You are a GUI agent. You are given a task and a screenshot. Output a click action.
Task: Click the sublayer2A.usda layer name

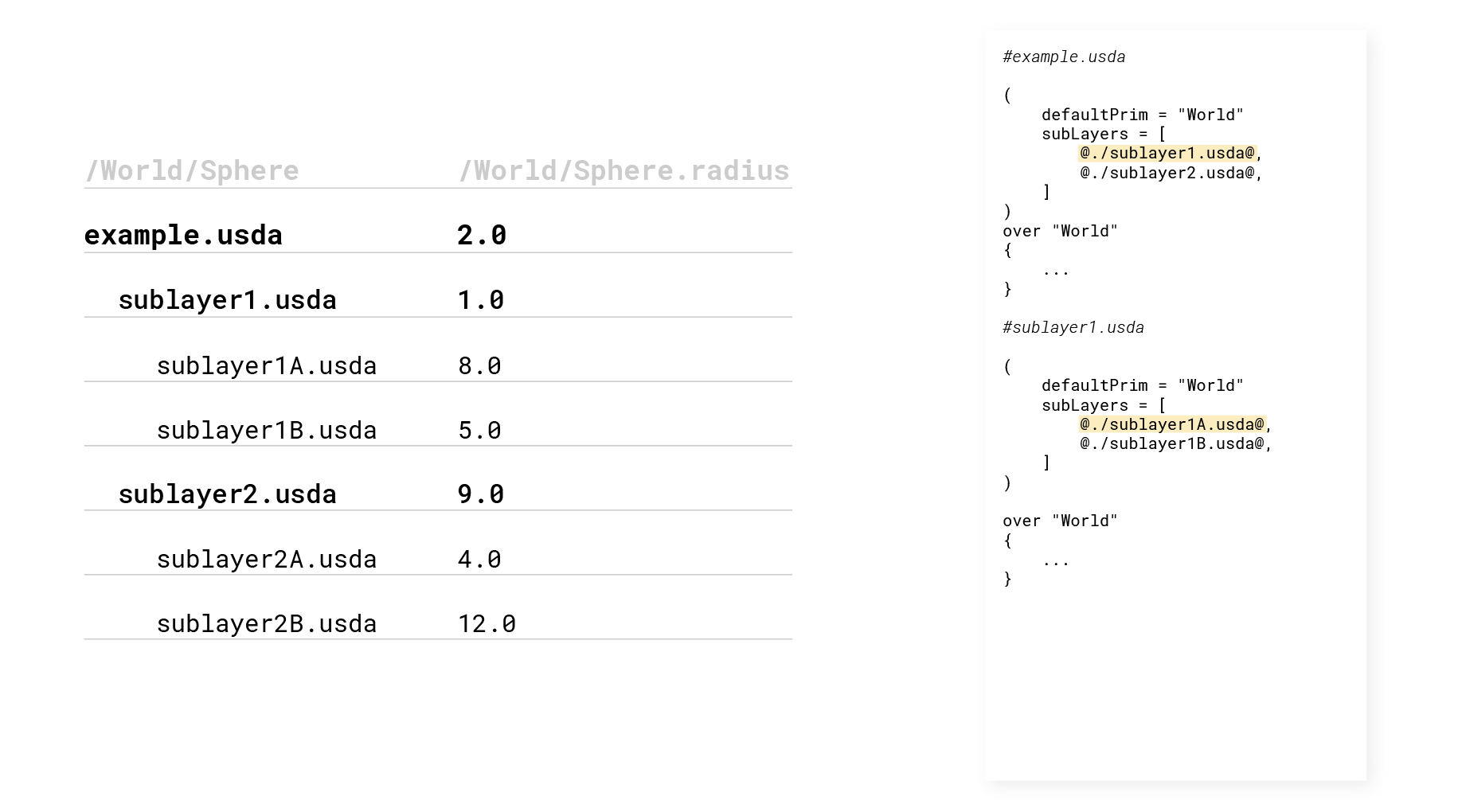point(266,559)
